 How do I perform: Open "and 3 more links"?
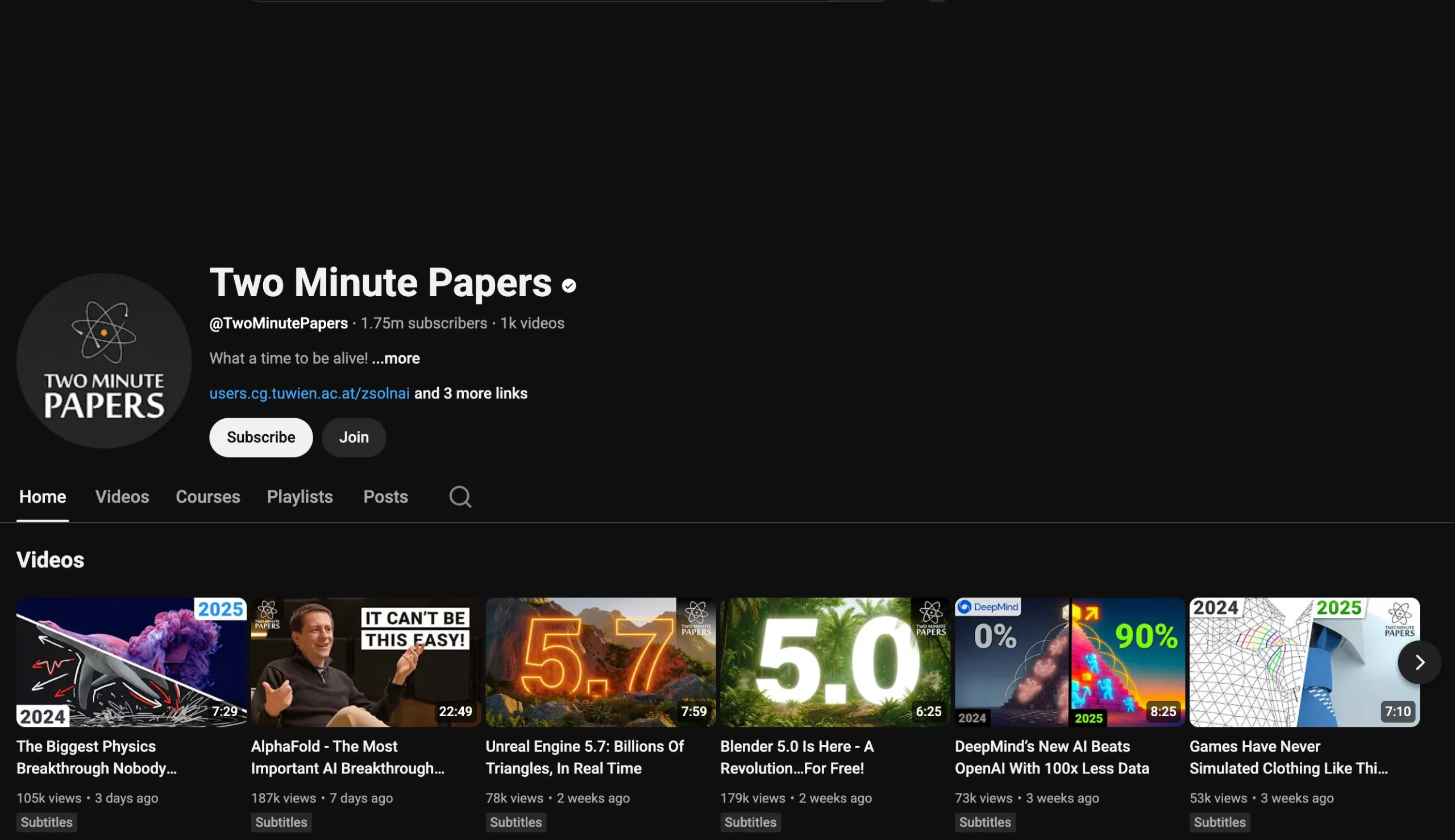click(471, 393)
